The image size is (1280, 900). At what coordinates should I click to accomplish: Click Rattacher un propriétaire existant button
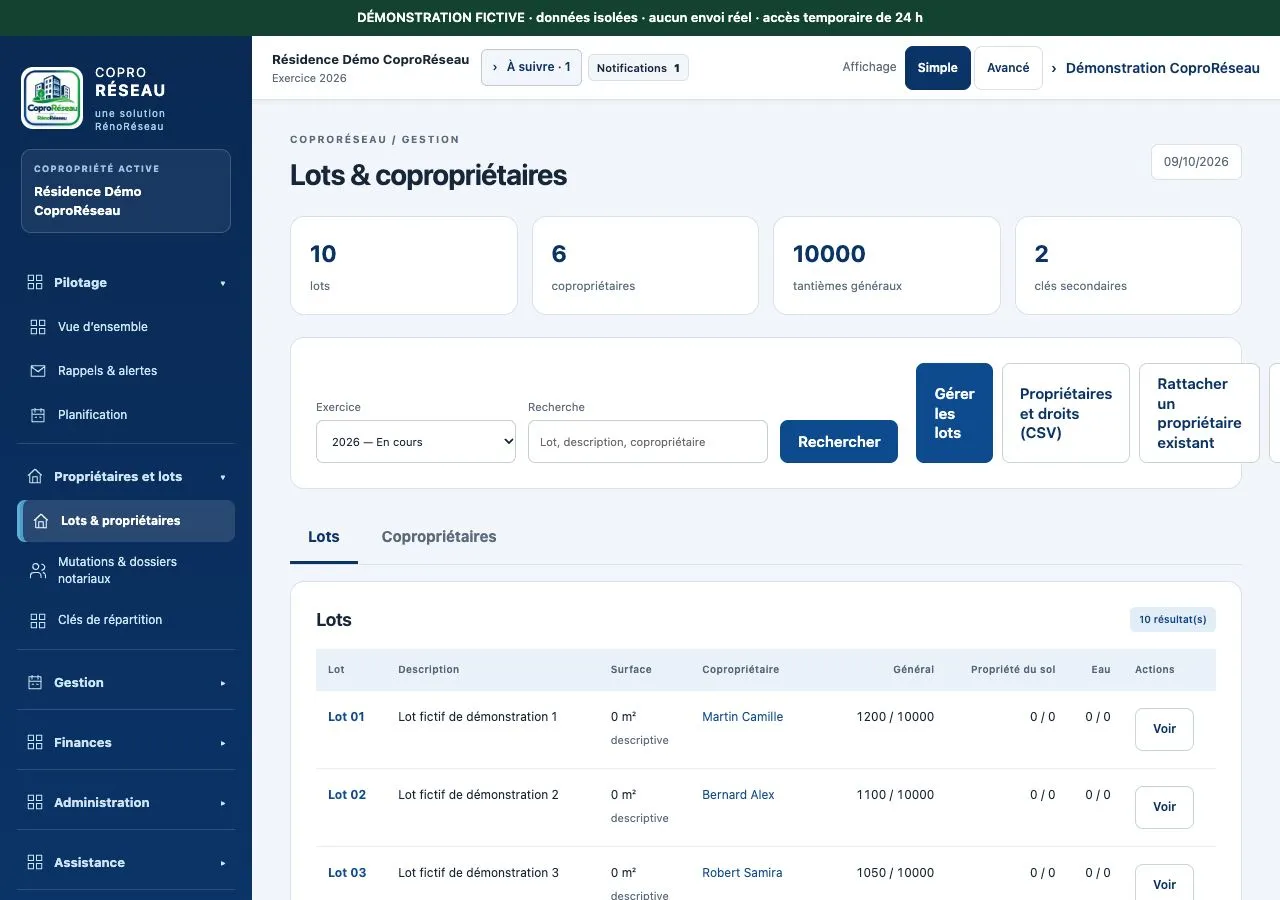tap(1199, 413)
